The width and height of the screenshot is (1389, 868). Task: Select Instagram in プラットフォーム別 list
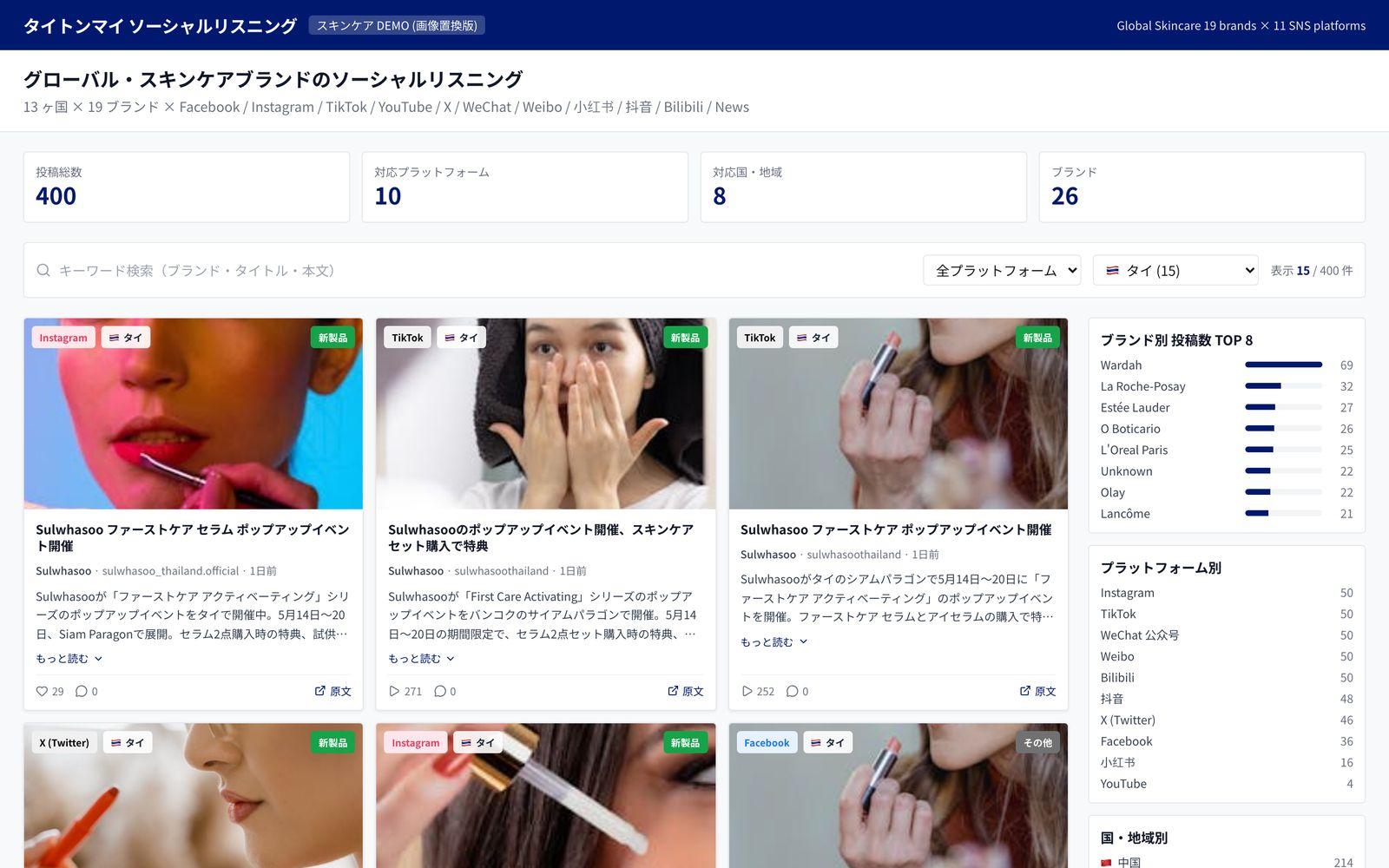tap(1227, 593)
